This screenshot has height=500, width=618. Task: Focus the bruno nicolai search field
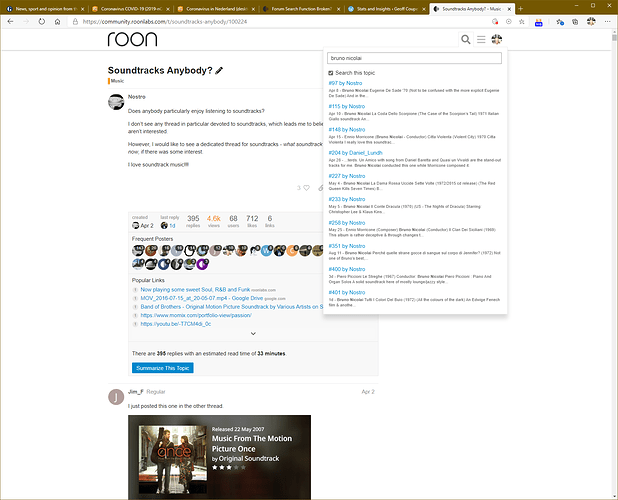[414, 58]
